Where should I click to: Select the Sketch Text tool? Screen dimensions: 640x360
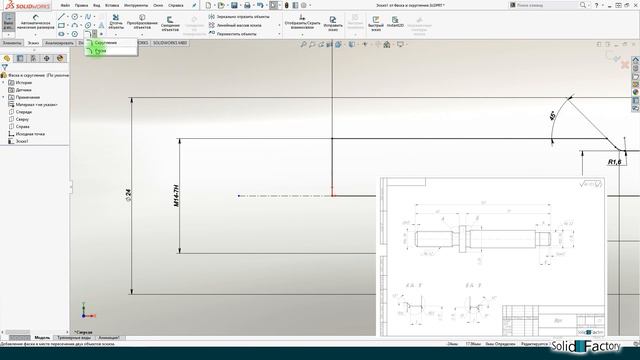(101, 26)
